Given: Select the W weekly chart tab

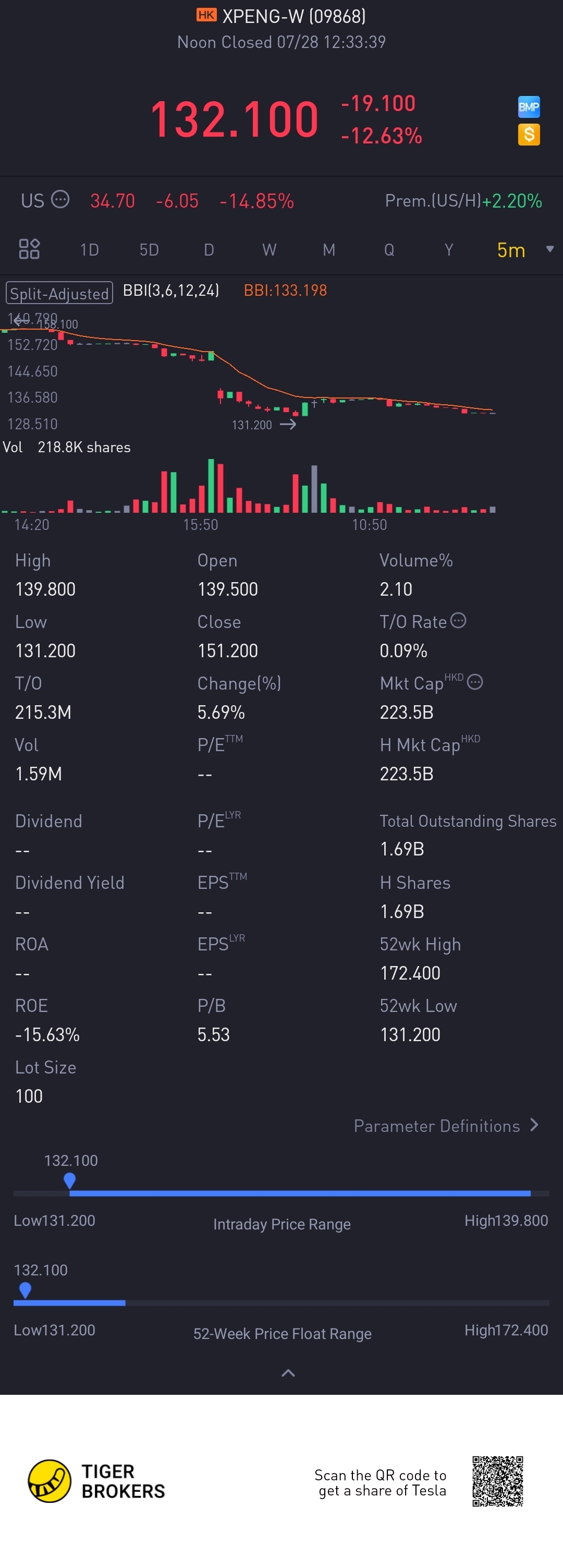Looking at the screenshot, I should pos(269,249).
